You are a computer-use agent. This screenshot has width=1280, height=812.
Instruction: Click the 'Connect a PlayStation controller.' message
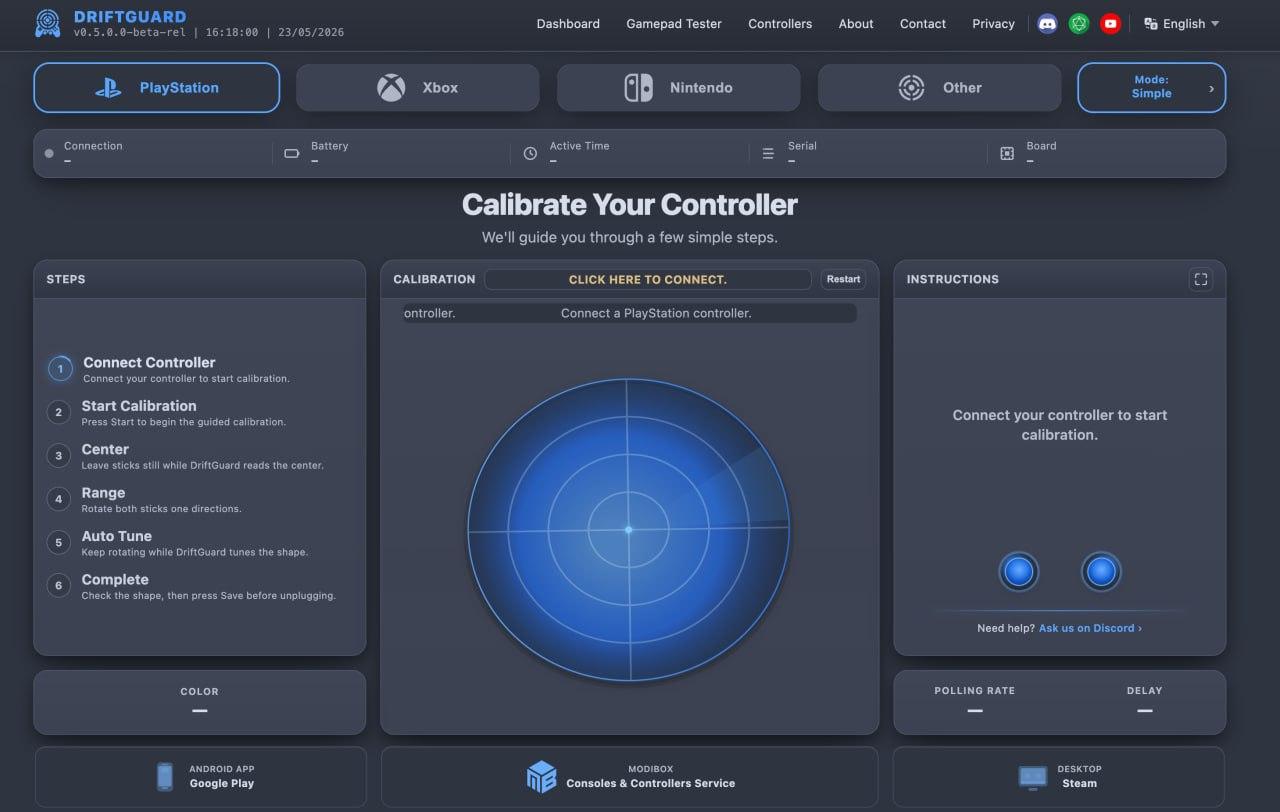pyautogui.click(x=656, y=313)
